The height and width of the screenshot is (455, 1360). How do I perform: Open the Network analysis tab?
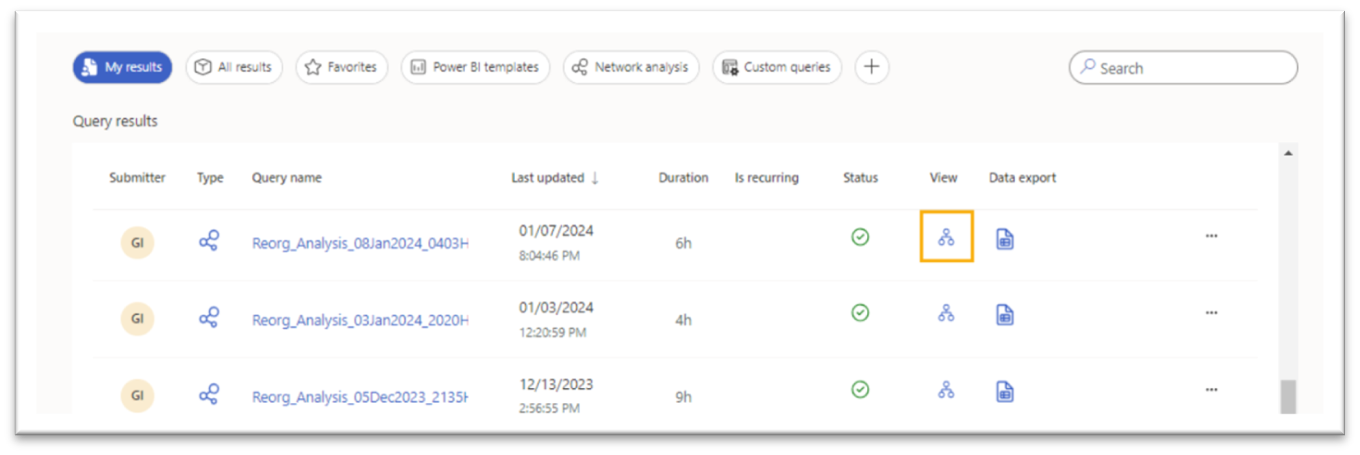(x=631, y=67)
